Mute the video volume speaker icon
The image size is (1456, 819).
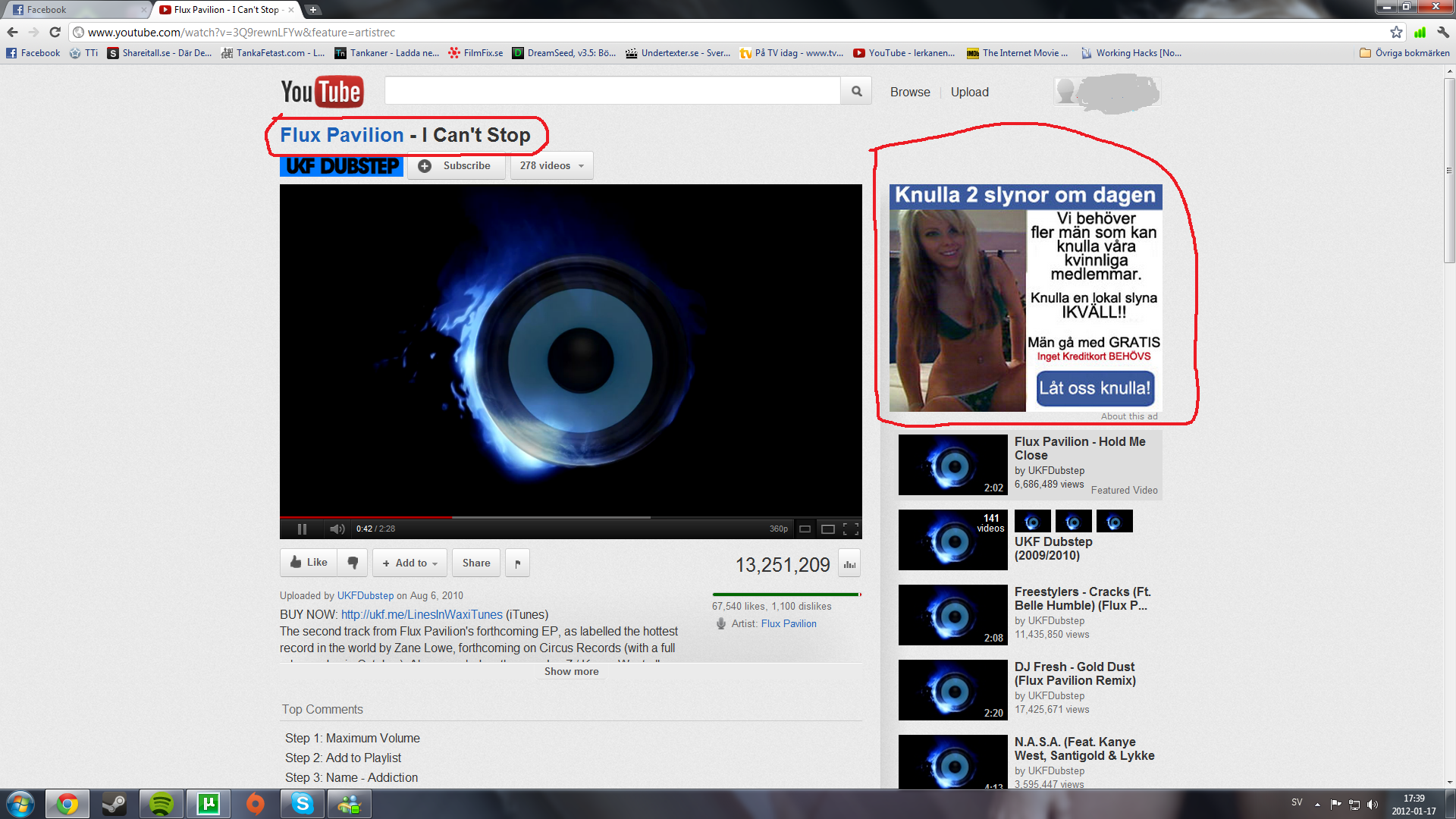[x=337, y=529]
